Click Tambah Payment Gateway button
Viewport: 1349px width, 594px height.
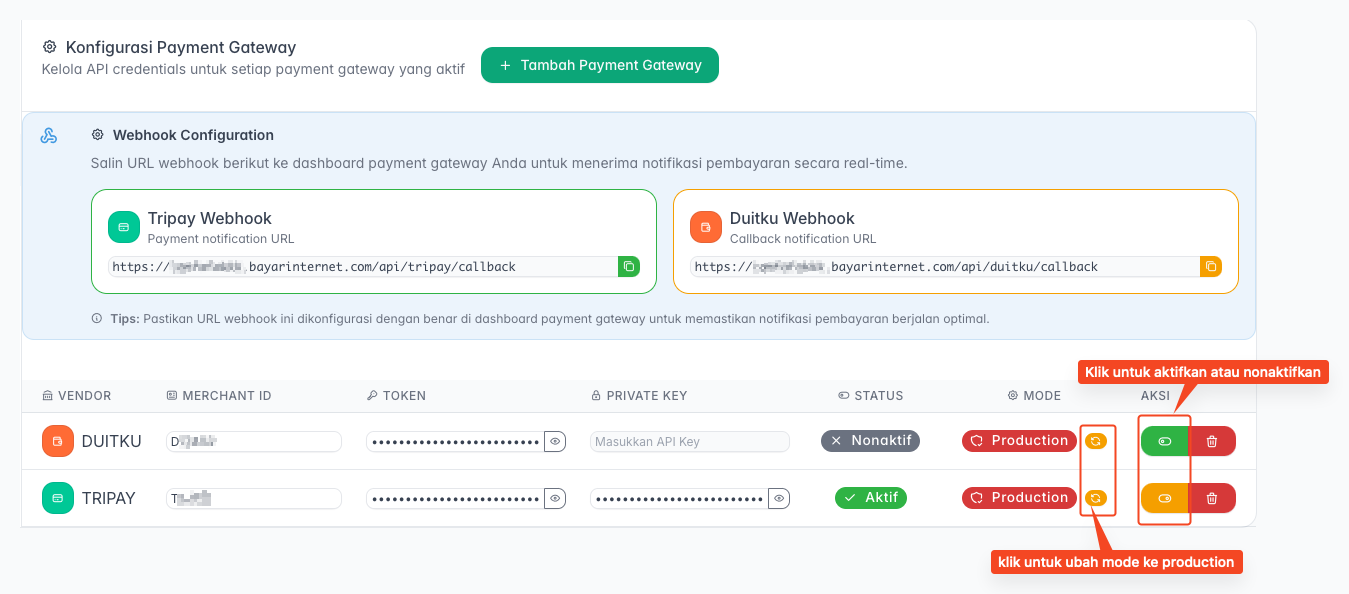(x=600, y=65)
